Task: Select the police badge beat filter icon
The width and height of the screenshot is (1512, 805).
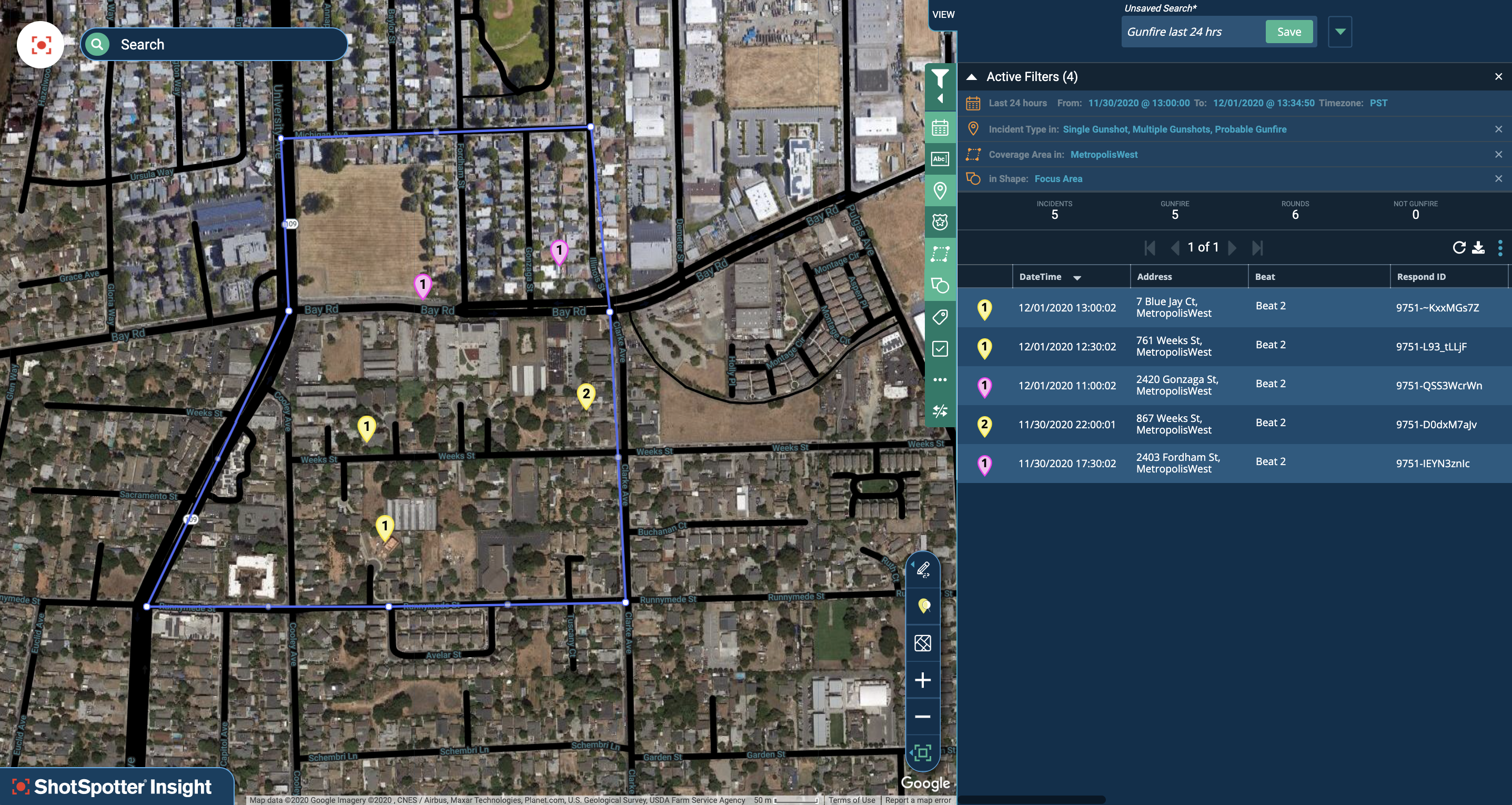Action: [x=940, y=222]
